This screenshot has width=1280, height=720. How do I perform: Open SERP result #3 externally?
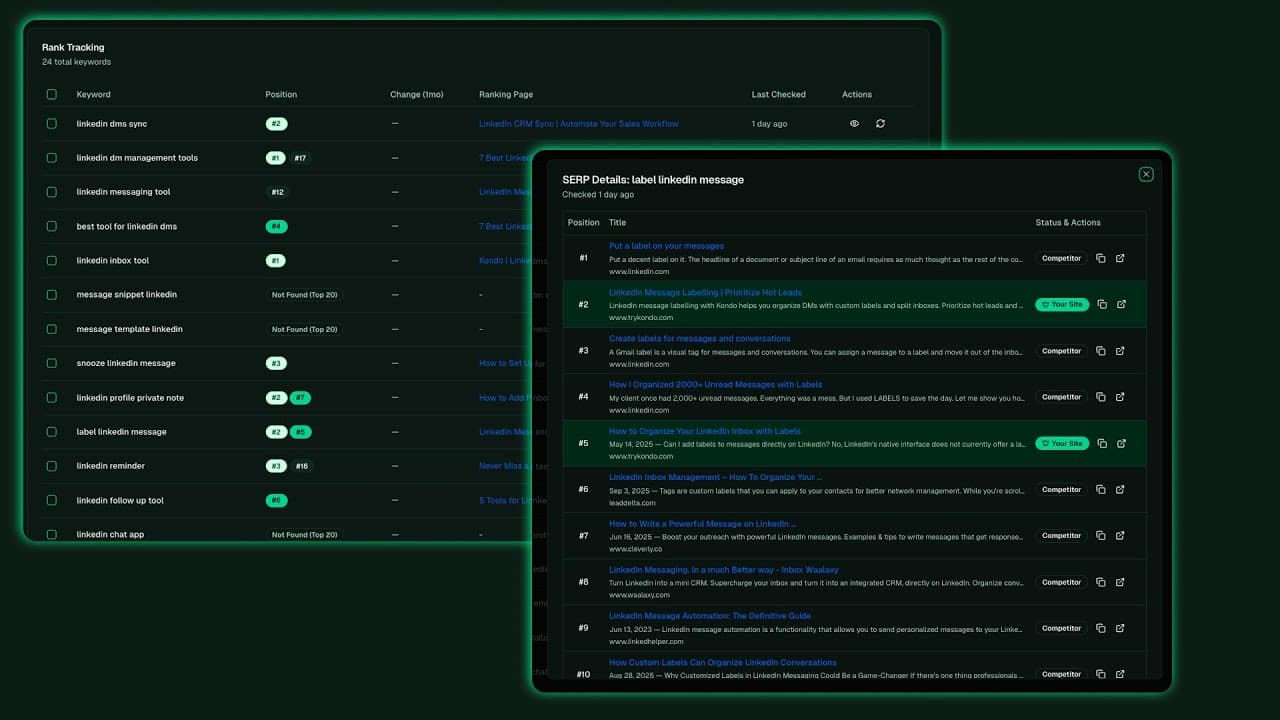1120,351
